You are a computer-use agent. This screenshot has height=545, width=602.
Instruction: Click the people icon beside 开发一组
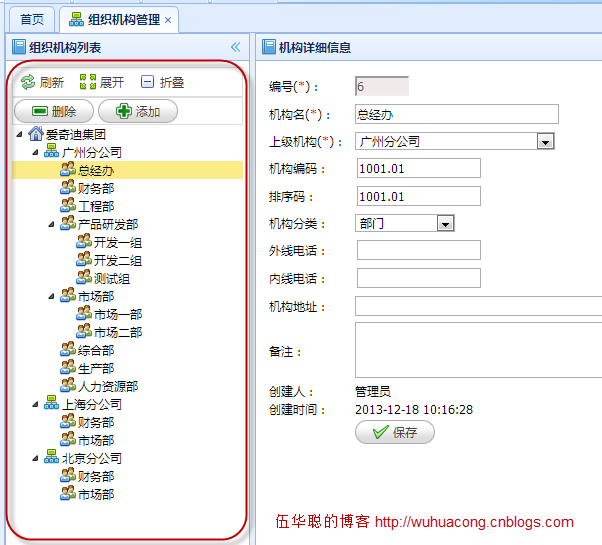pos(84,241)
